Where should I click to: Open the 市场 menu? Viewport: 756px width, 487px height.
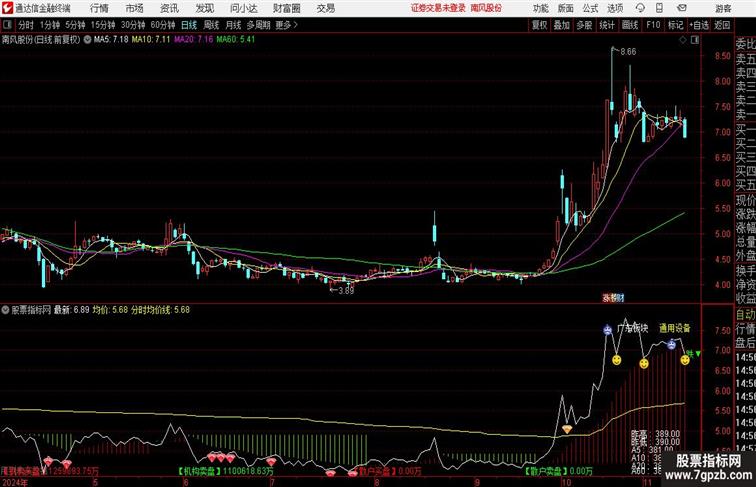point(135,9)
